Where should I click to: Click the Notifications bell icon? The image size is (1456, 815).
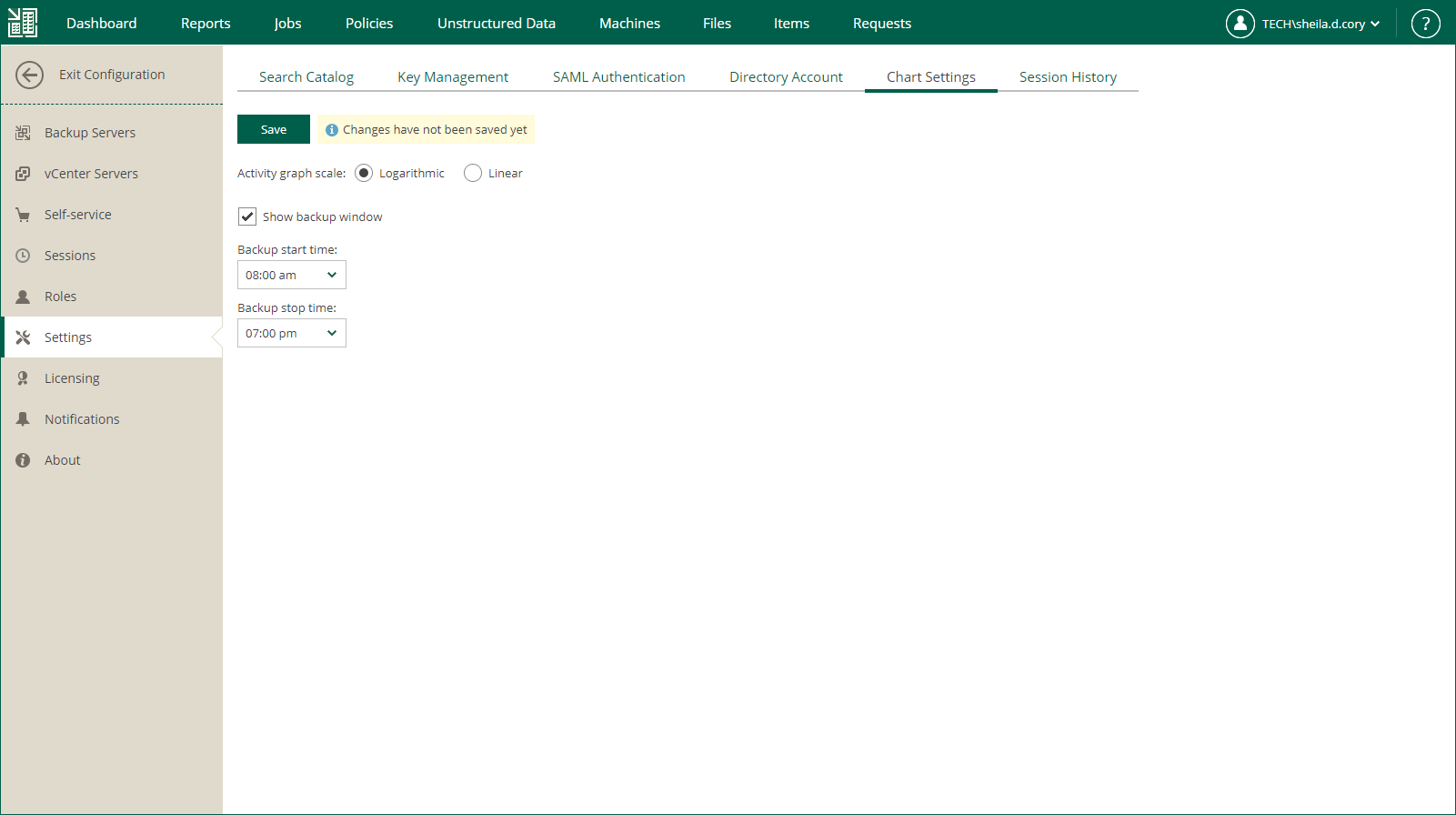[x=23, y=419]
